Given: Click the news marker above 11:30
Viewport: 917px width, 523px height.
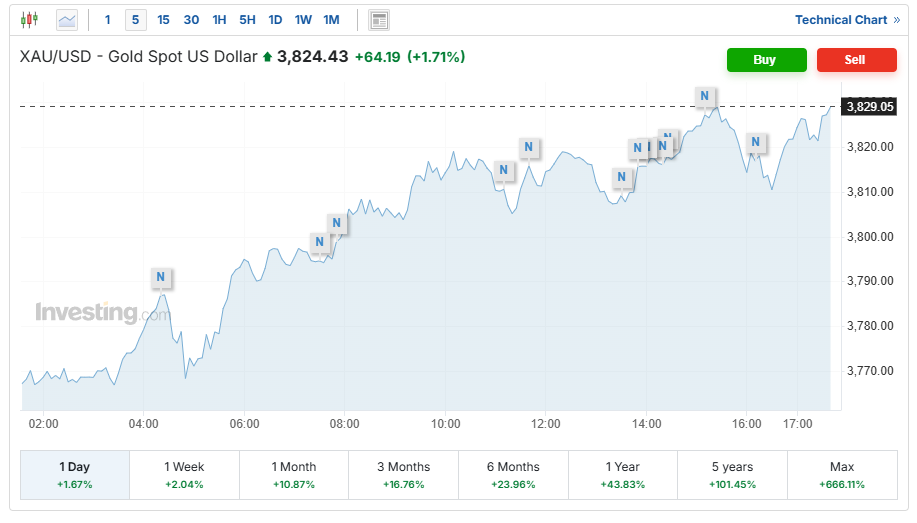Looking at the screenshot, I should click(528, 148).
